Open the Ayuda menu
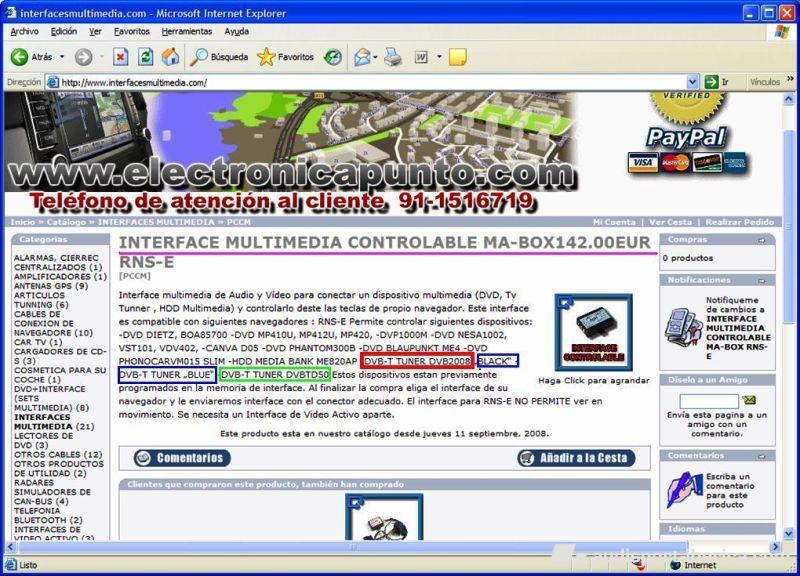Image resolution: width=800 pixels, height=576 pixels. (237, 32)
